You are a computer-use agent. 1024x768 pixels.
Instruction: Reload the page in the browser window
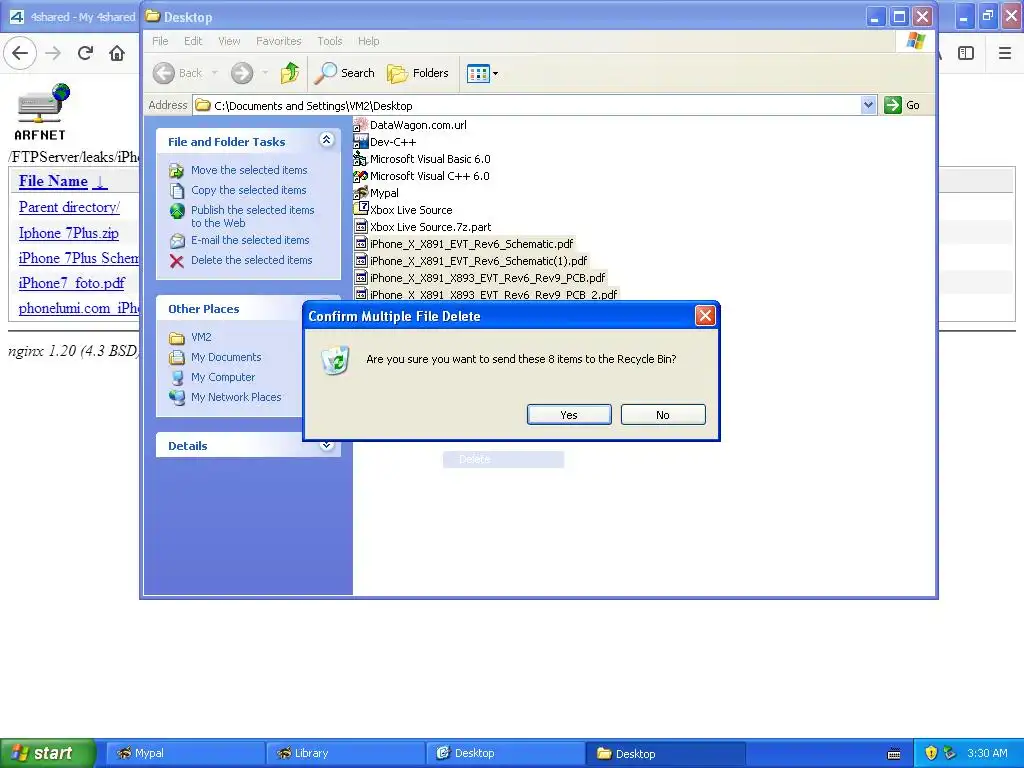click(85, 53)
